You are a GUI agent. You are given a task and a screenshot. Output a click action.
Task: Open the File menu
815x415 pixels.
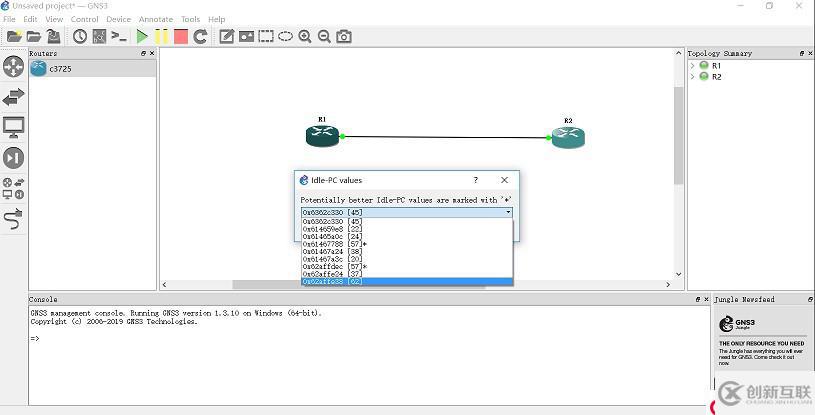9,19
